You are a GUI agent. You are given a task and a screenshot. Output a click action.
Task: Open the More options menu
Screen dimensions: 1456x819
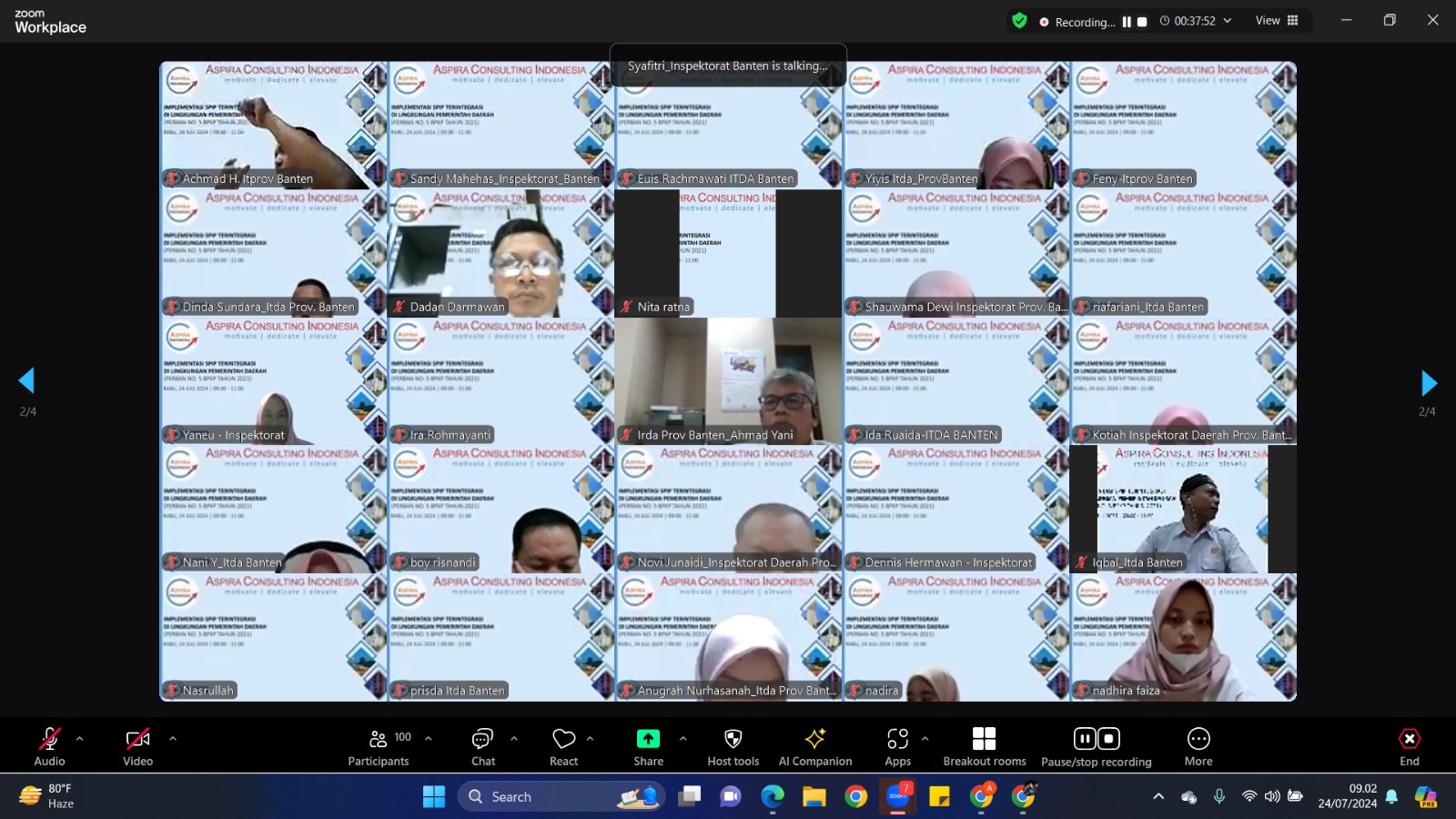(x=1198, y=745)
